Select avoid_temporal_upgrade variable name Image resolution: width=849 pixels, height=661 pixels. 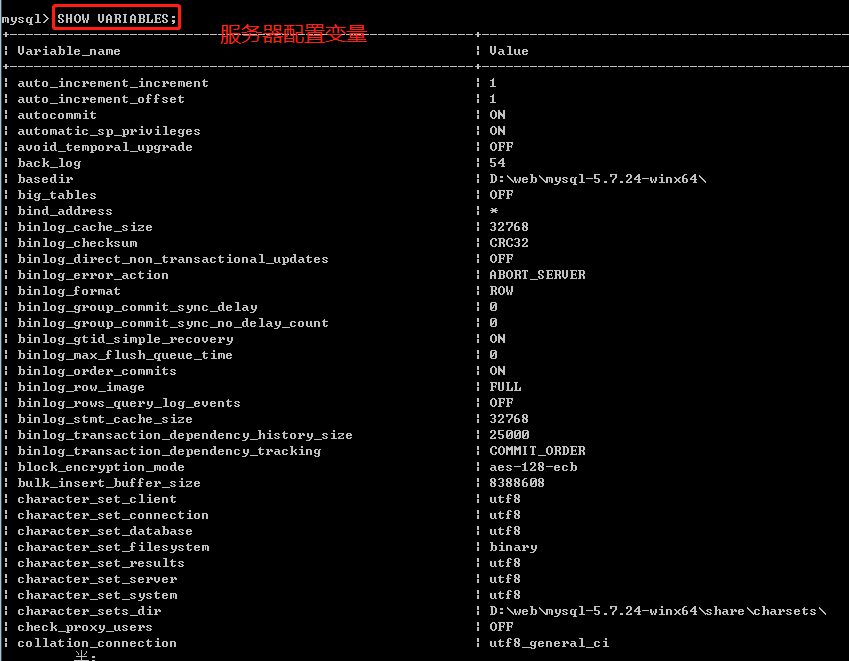pos(105,147)
